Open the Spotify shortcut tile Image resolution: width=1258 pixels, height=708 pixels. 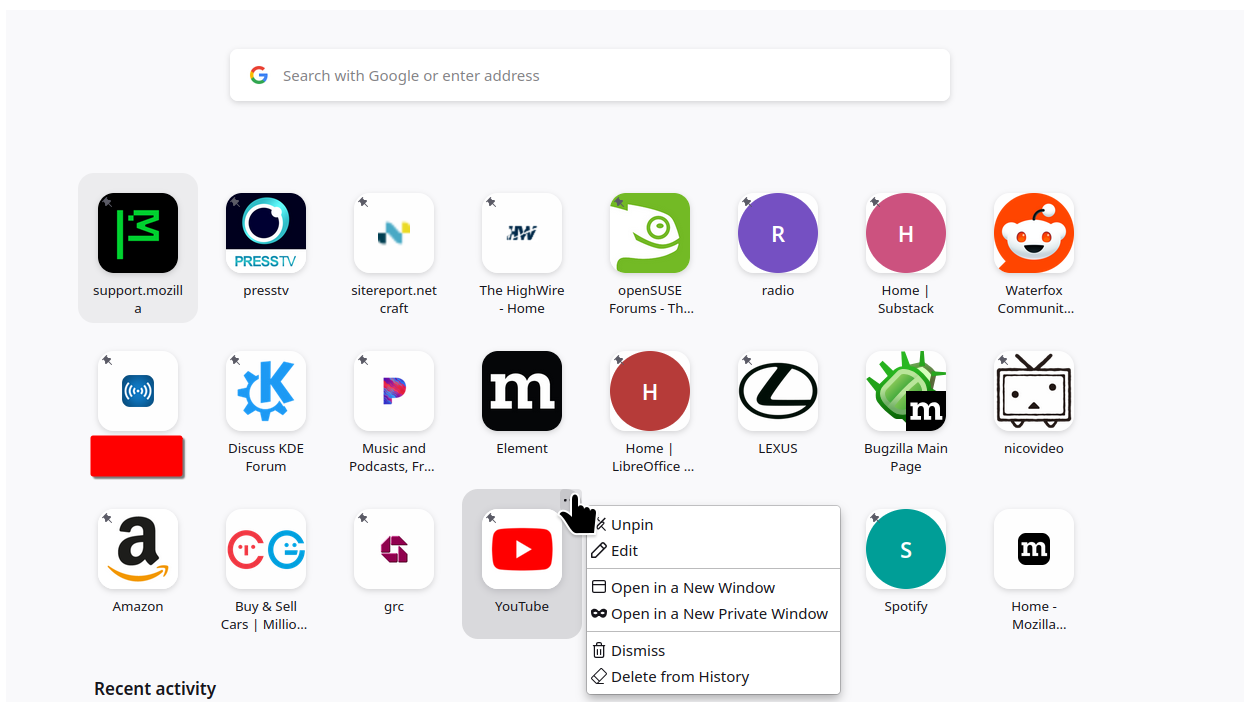tap(906, 549)
